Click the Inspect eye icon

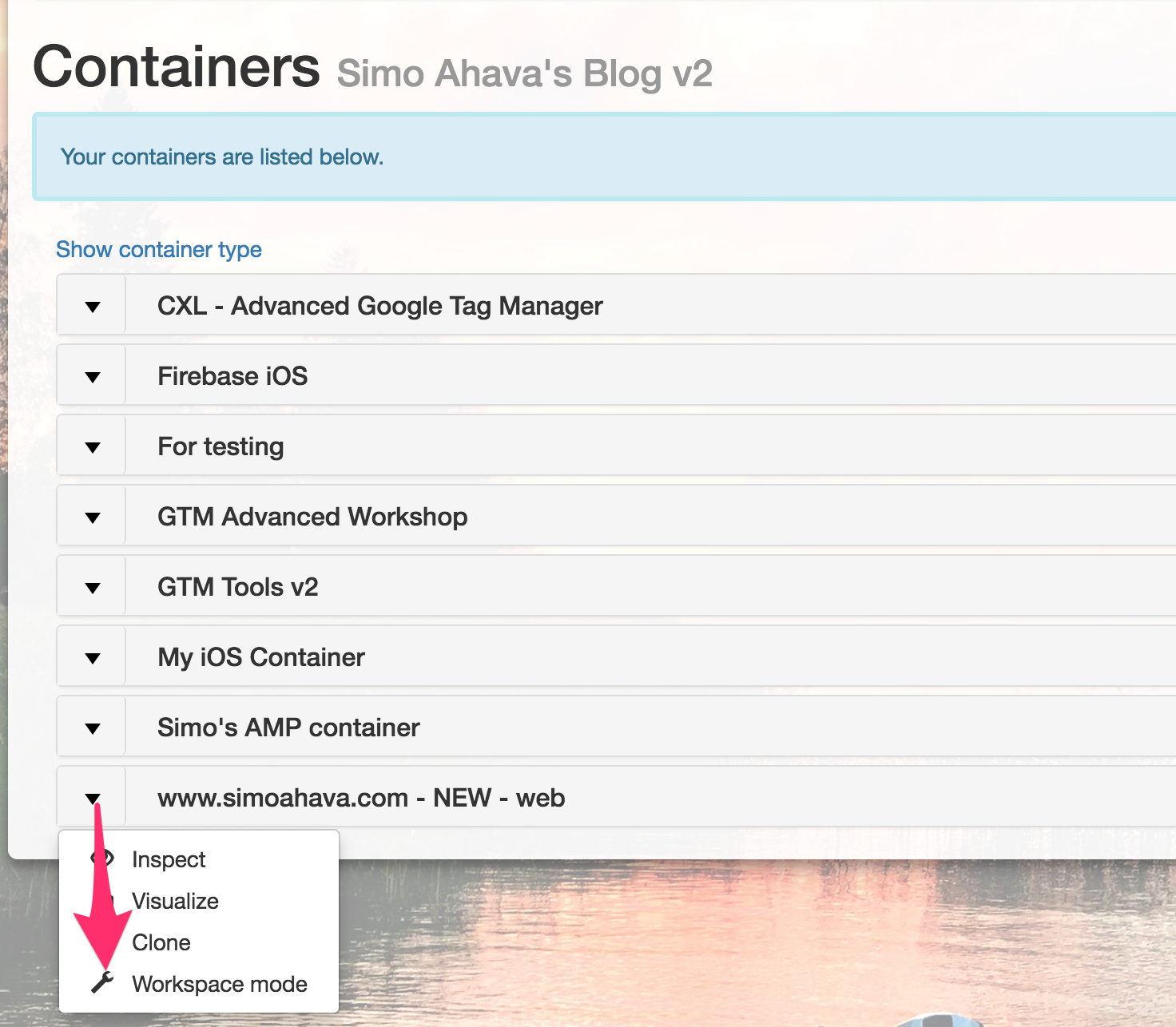pos(102,858)
